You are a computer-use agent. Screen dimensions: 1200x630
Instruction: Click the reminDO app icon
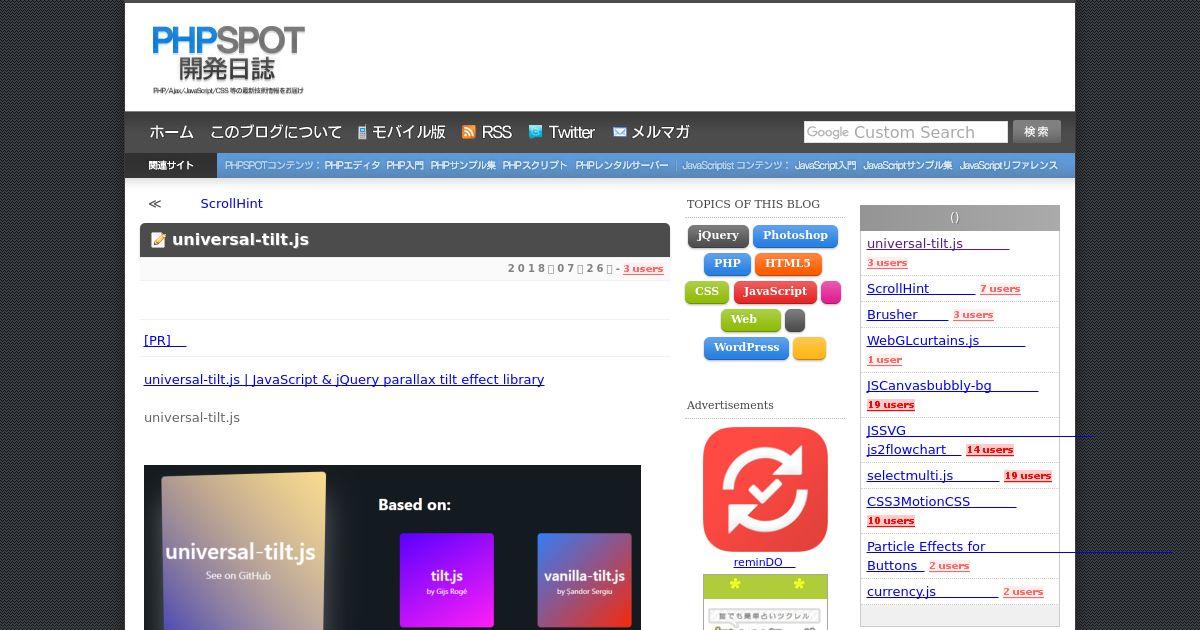coord(765,489)
